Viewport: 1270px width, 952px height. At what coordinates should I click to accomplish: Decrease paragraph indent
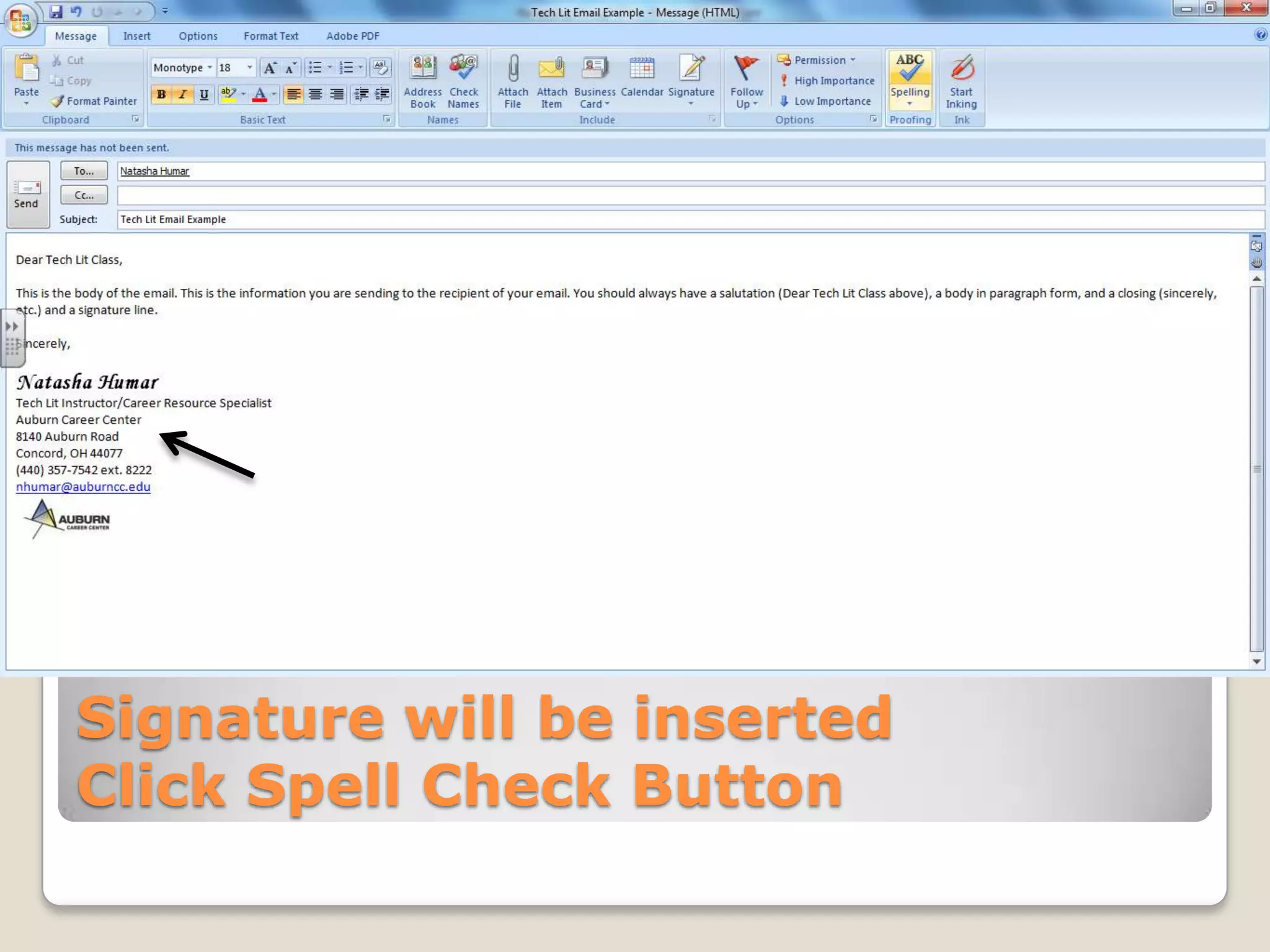coord(361,94)
